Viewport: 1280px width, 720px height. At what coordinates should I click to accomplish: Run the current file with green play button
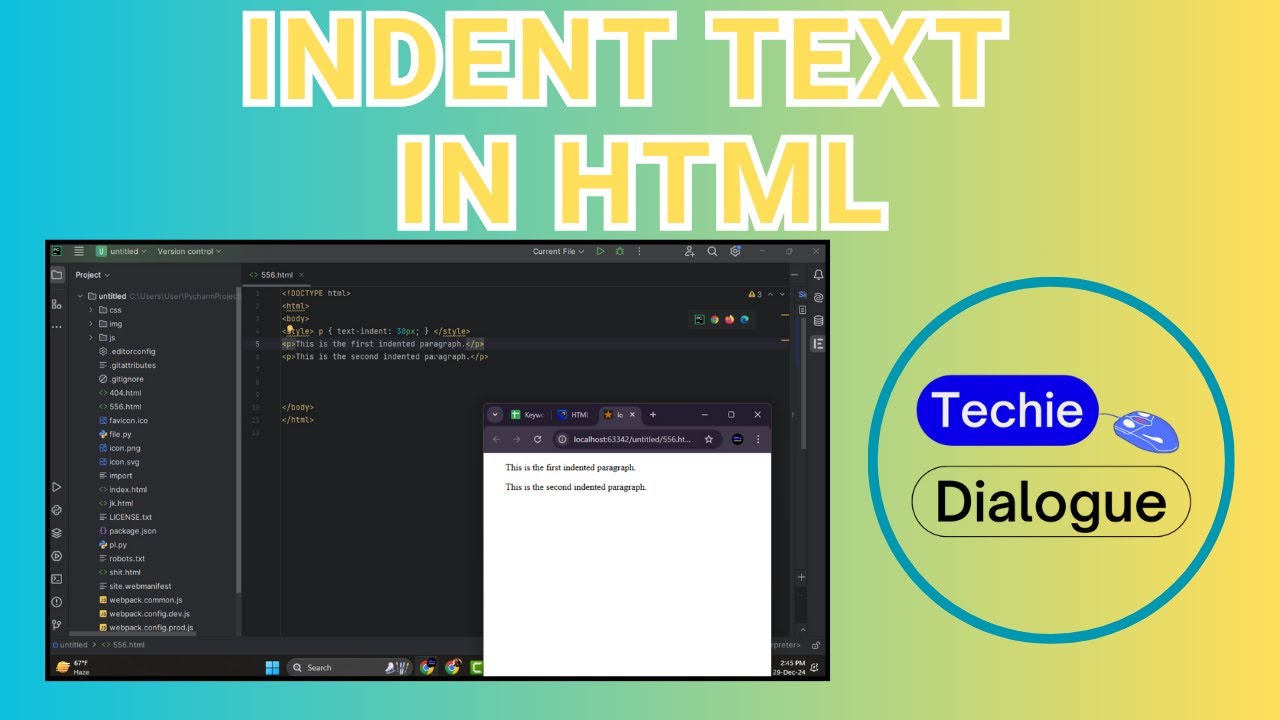click(600, 251)
